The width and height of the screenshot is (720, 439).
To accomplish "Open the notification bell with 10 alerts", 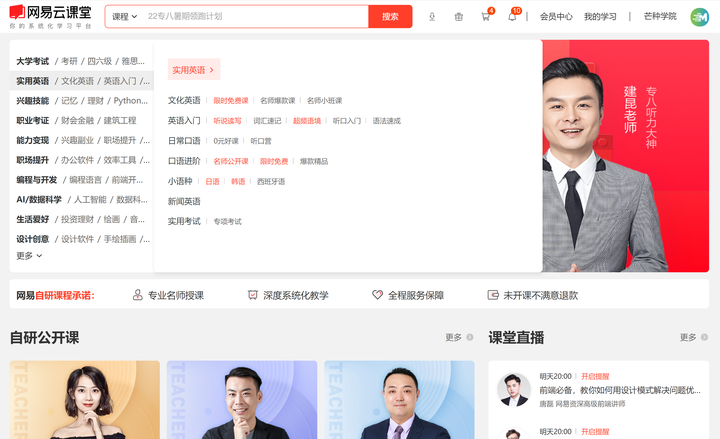I will click(512, 17).
